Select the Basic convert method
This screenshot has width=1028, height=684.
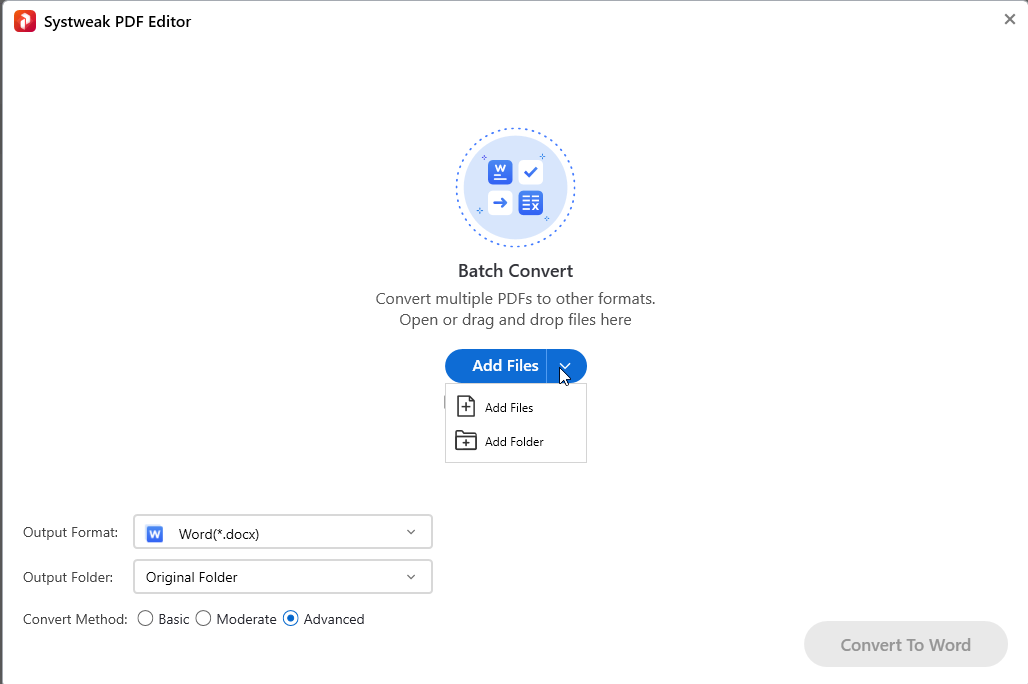(146, 618)
